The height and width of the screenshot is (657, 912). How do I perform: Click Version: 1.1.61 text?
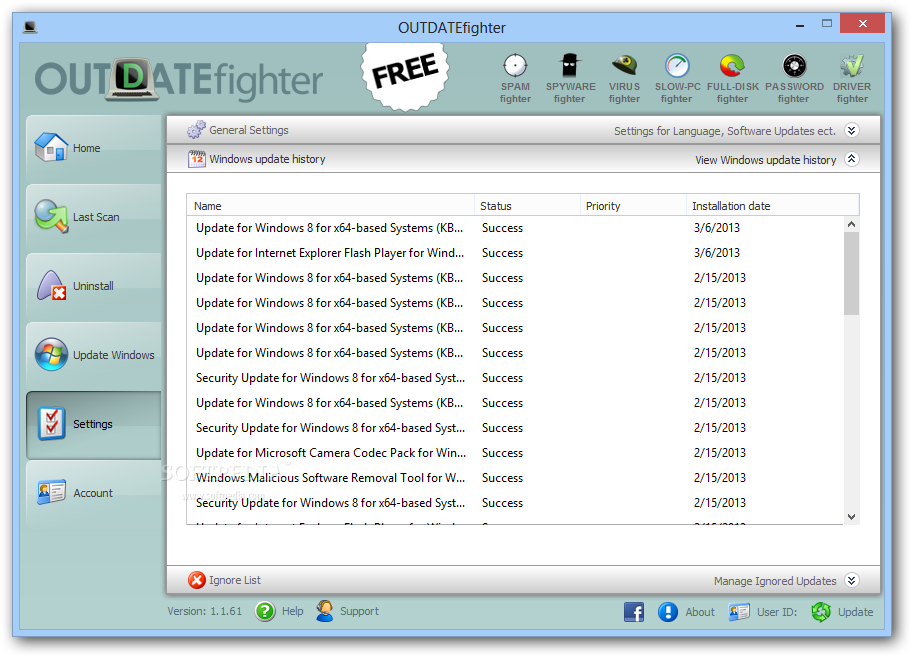[205, 611]
